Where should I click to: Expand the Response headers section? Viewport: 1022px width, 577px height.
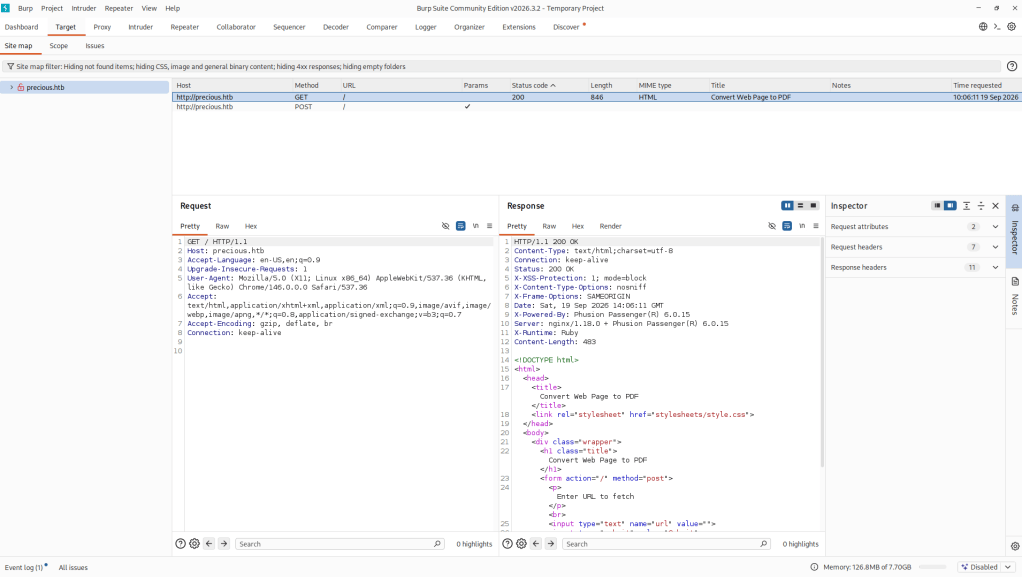tap(914, 267)
